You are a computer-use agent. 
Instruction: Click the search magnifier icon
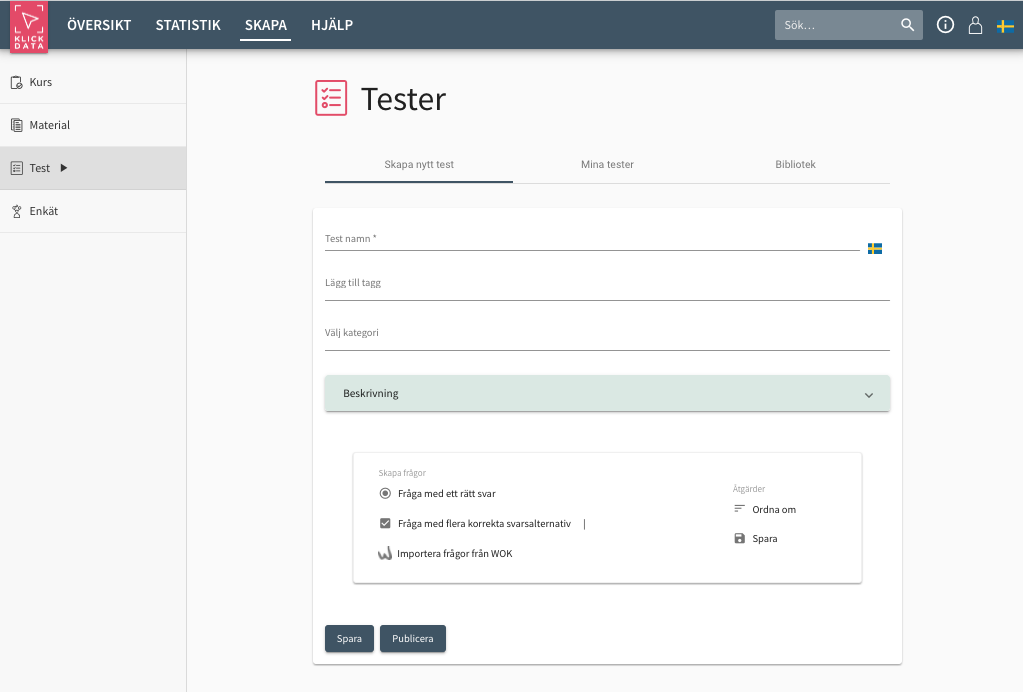pos(908,25)
